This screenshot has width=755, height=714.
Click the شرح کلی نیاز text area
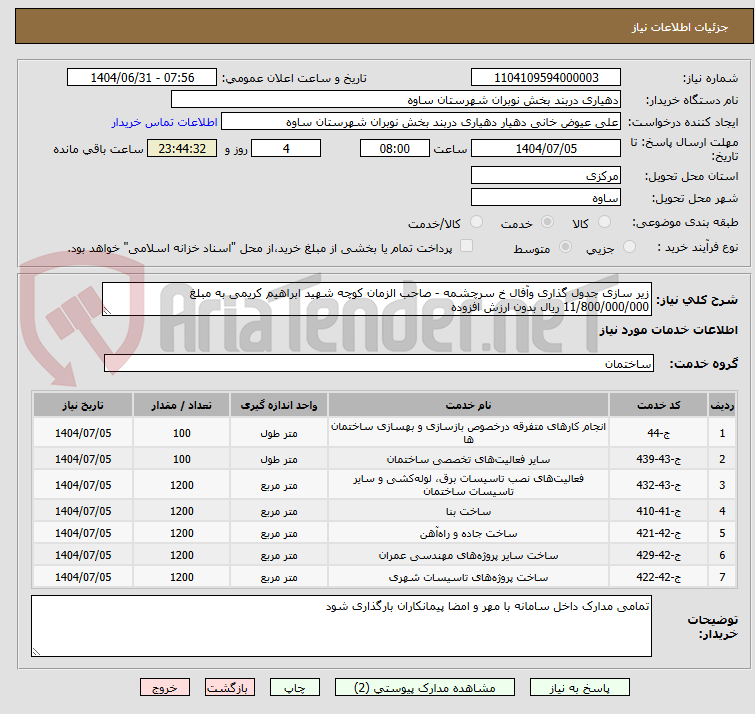point(377,299)
